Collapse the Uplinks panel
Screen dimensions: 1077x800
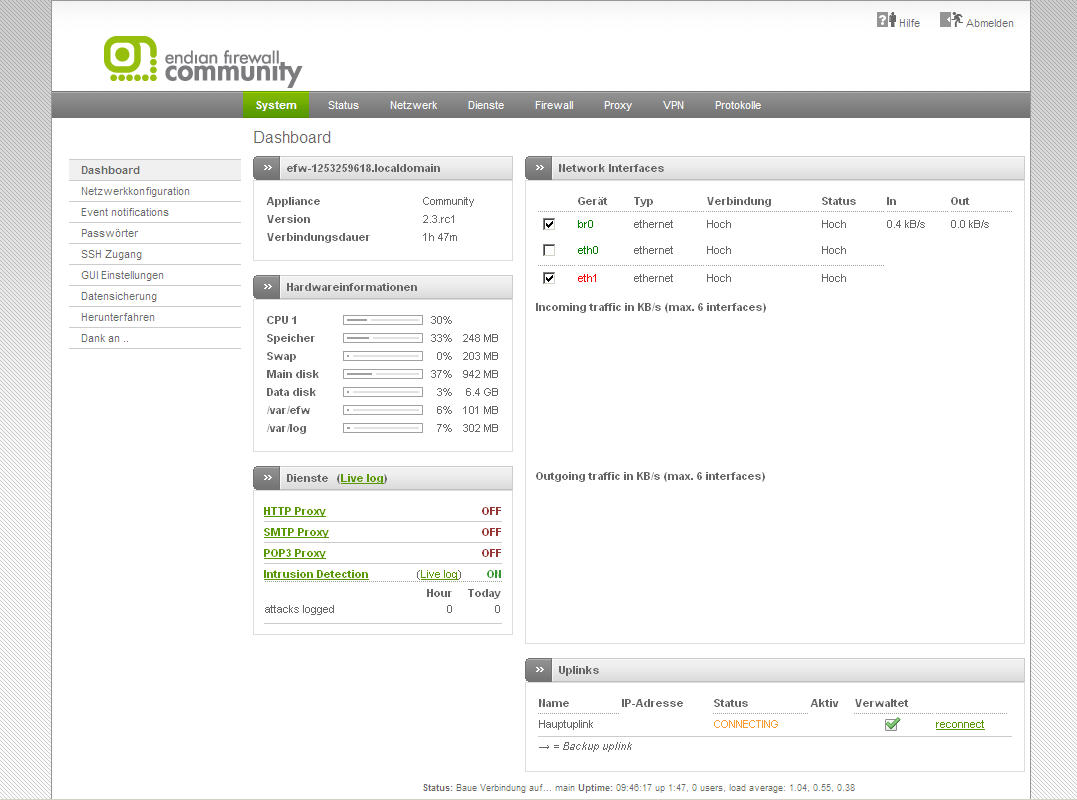click(x=539, y=670)
